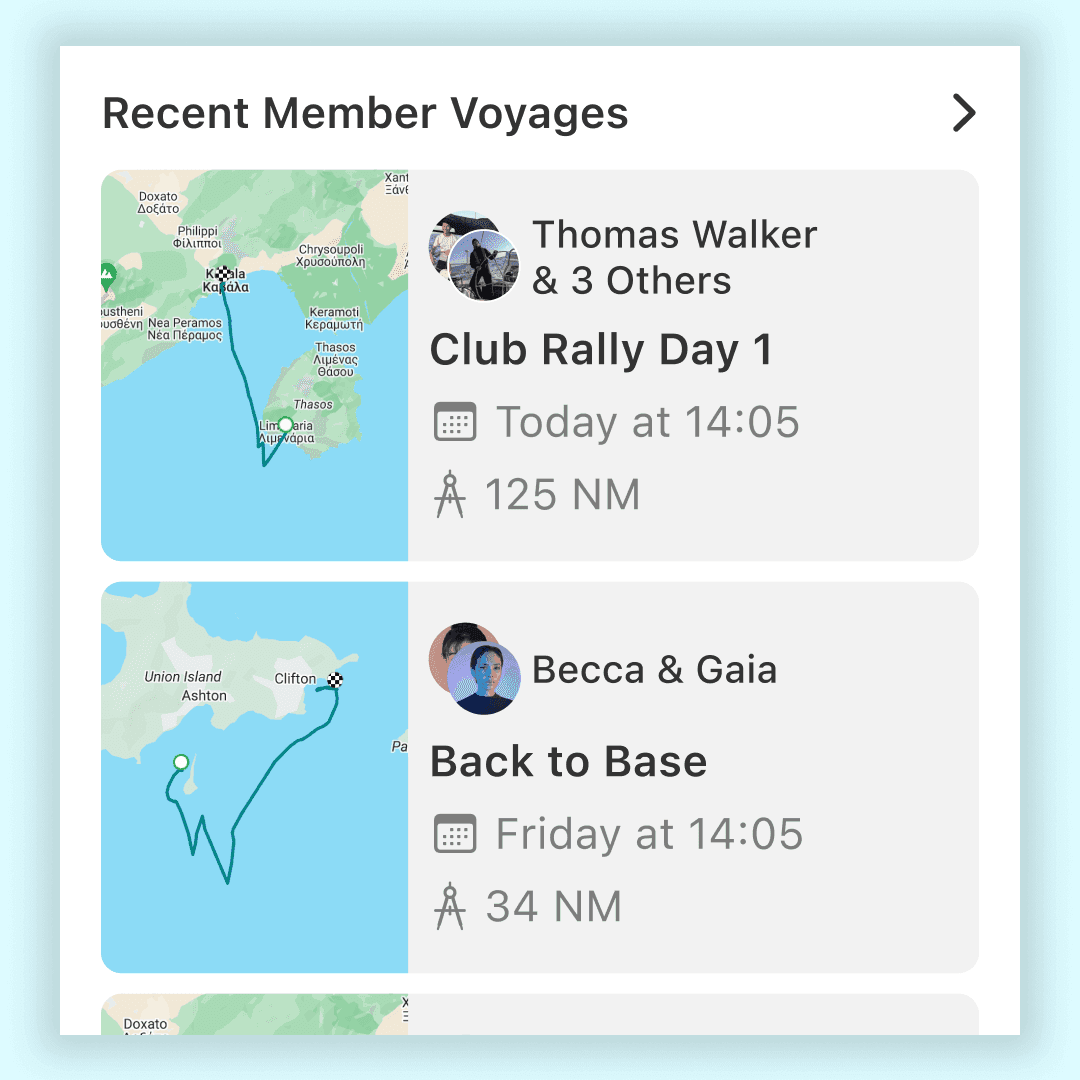Image resolution: width=1080 pixels, height=1080 pixels.
Task: Open Back to Base voyage title
Action: (x=568, y=762)
